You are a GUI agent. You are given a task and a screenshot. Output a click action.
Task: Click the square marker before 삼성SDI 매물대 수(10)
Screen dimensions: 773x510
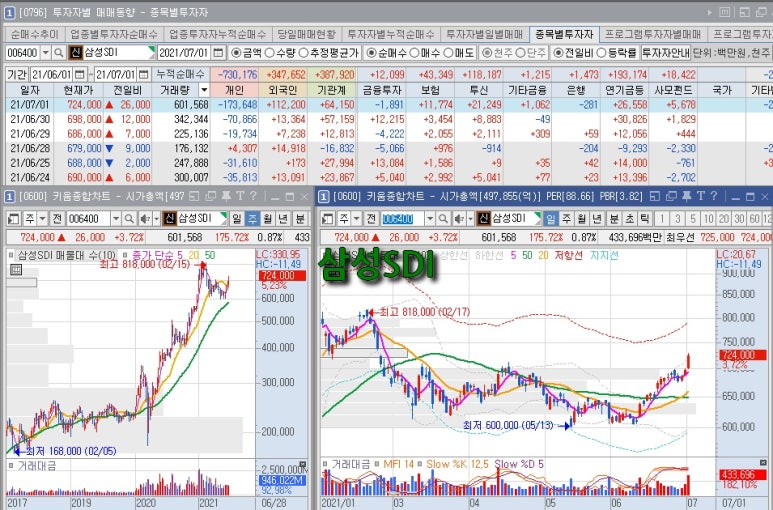[11, 255]
